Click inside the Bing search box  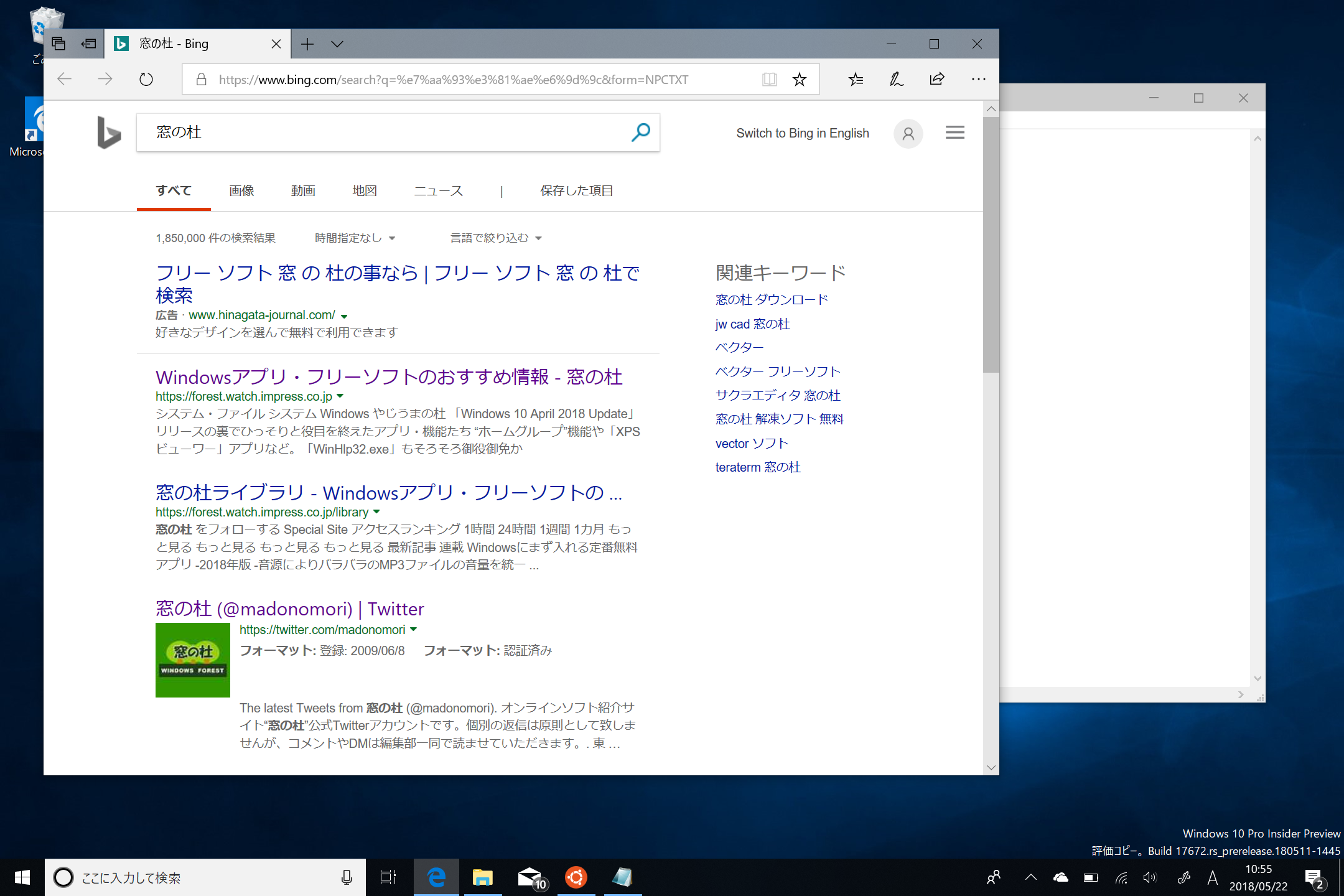[373, 133]
